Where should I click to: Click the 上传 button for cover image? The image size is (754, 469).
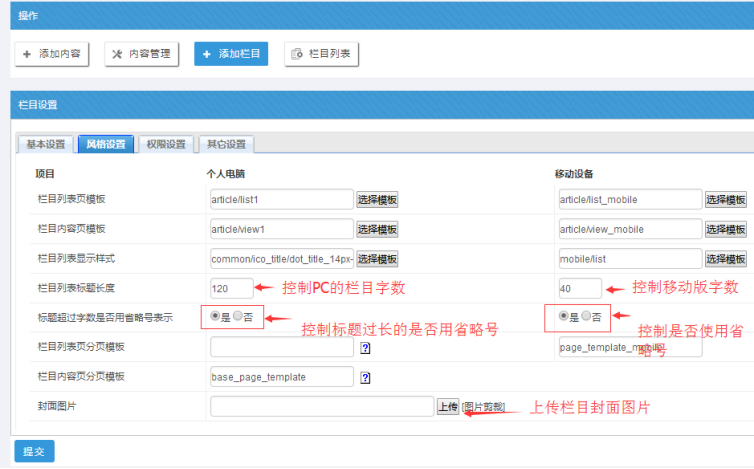(448, 407)
